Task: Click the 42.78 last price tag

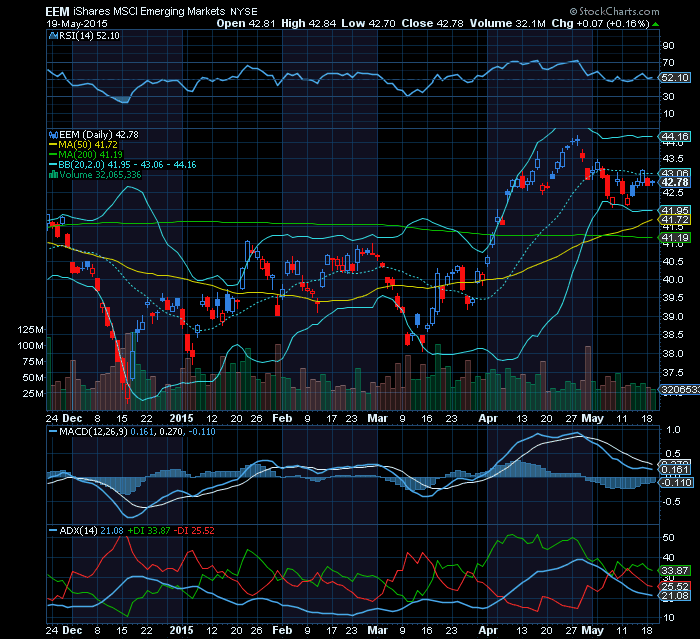Action: click(675, 182)
